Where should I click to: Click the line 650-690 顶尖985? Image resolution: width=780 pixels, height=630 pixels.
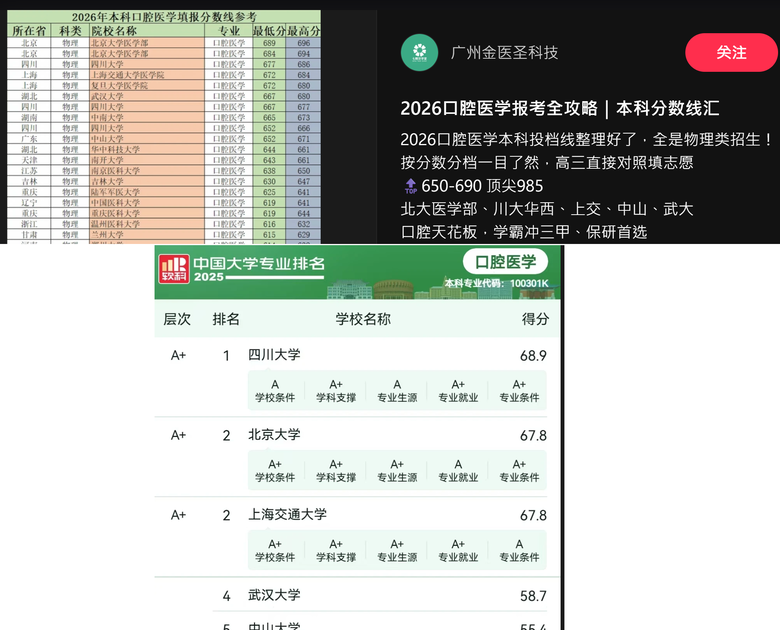482,186
